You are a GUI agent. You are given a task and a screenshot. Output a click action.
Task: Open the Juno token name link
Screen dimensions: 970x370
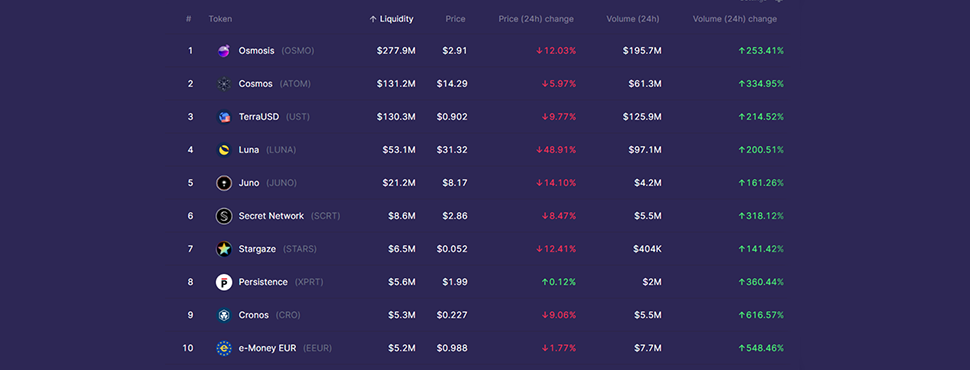coord(249,183)
